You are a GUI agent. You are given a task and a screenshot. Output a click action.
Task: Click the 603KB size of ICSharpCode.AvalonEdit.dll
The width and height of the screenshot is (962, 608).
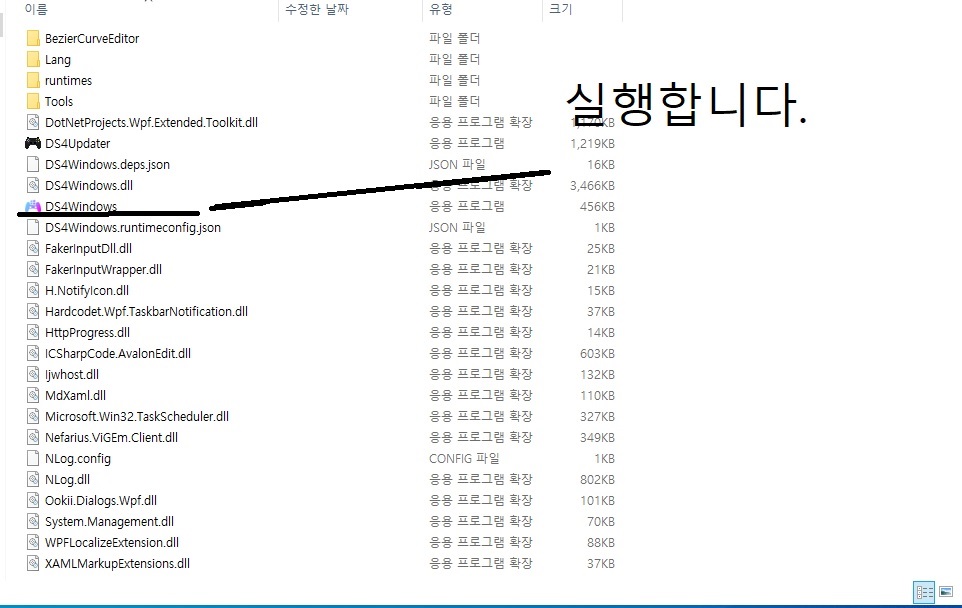[x=597, y=353]
